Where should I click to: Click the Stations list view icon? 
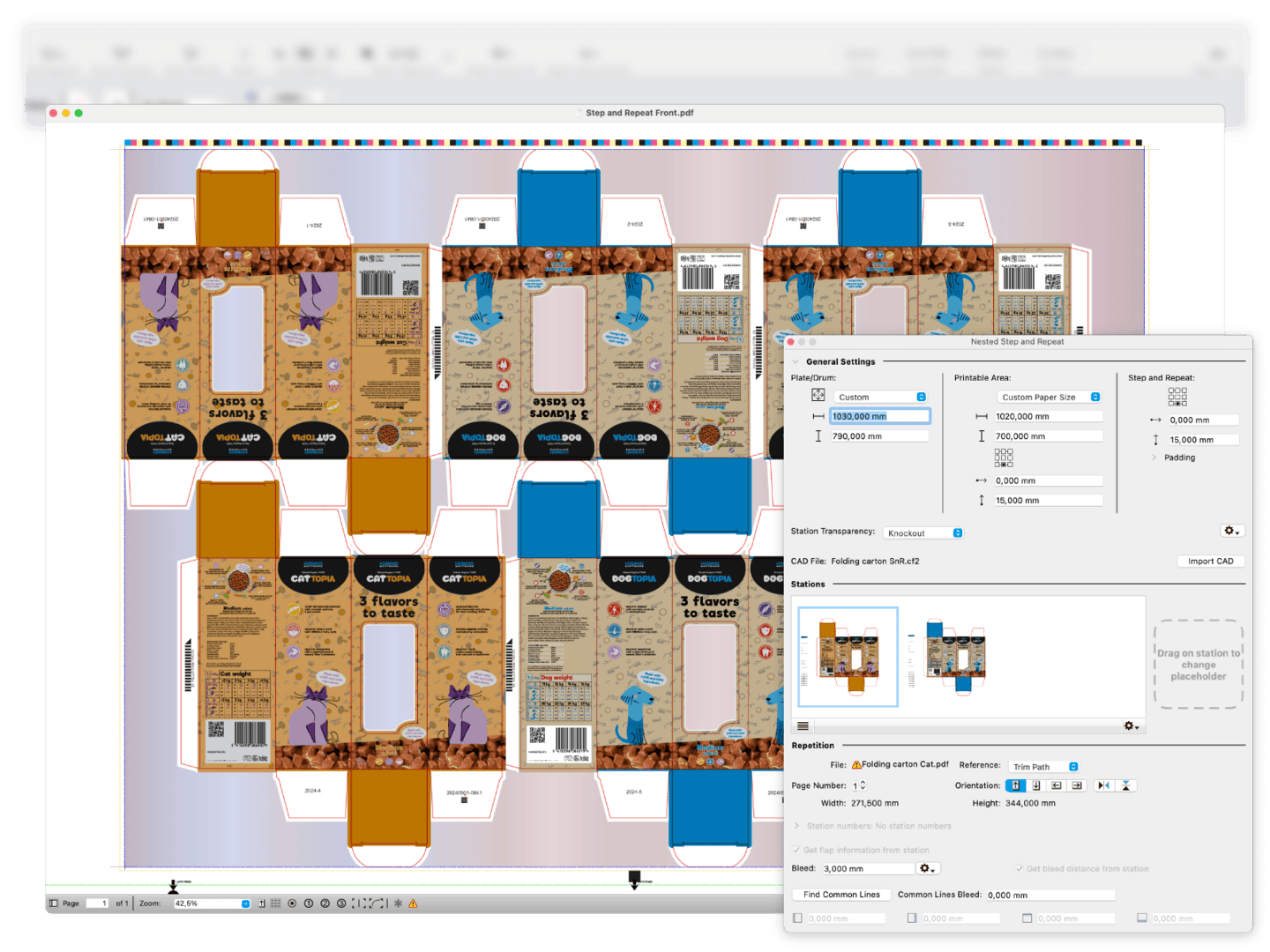(803, 726)
